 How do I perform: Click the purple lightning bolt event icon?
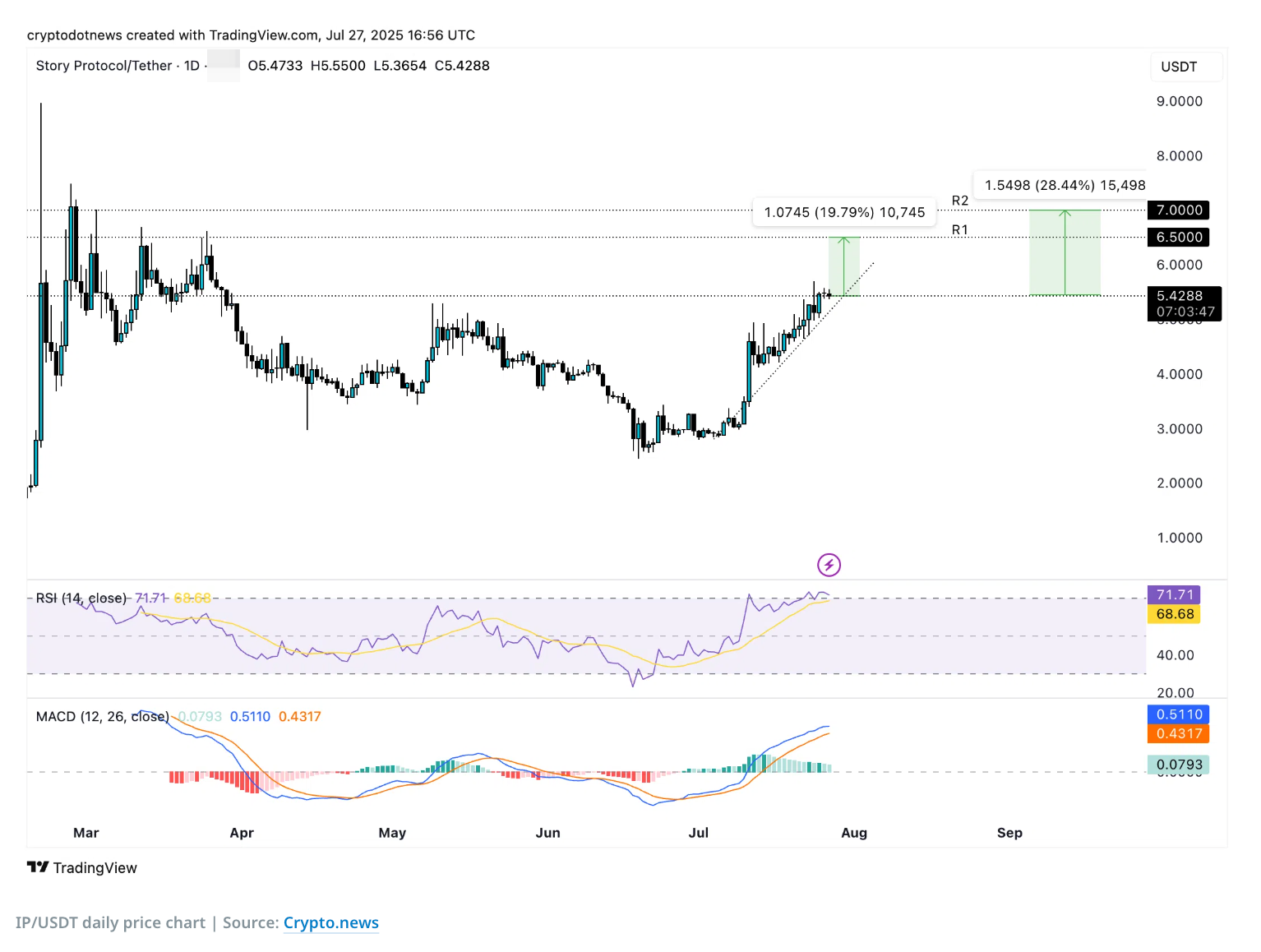point(829,565)
